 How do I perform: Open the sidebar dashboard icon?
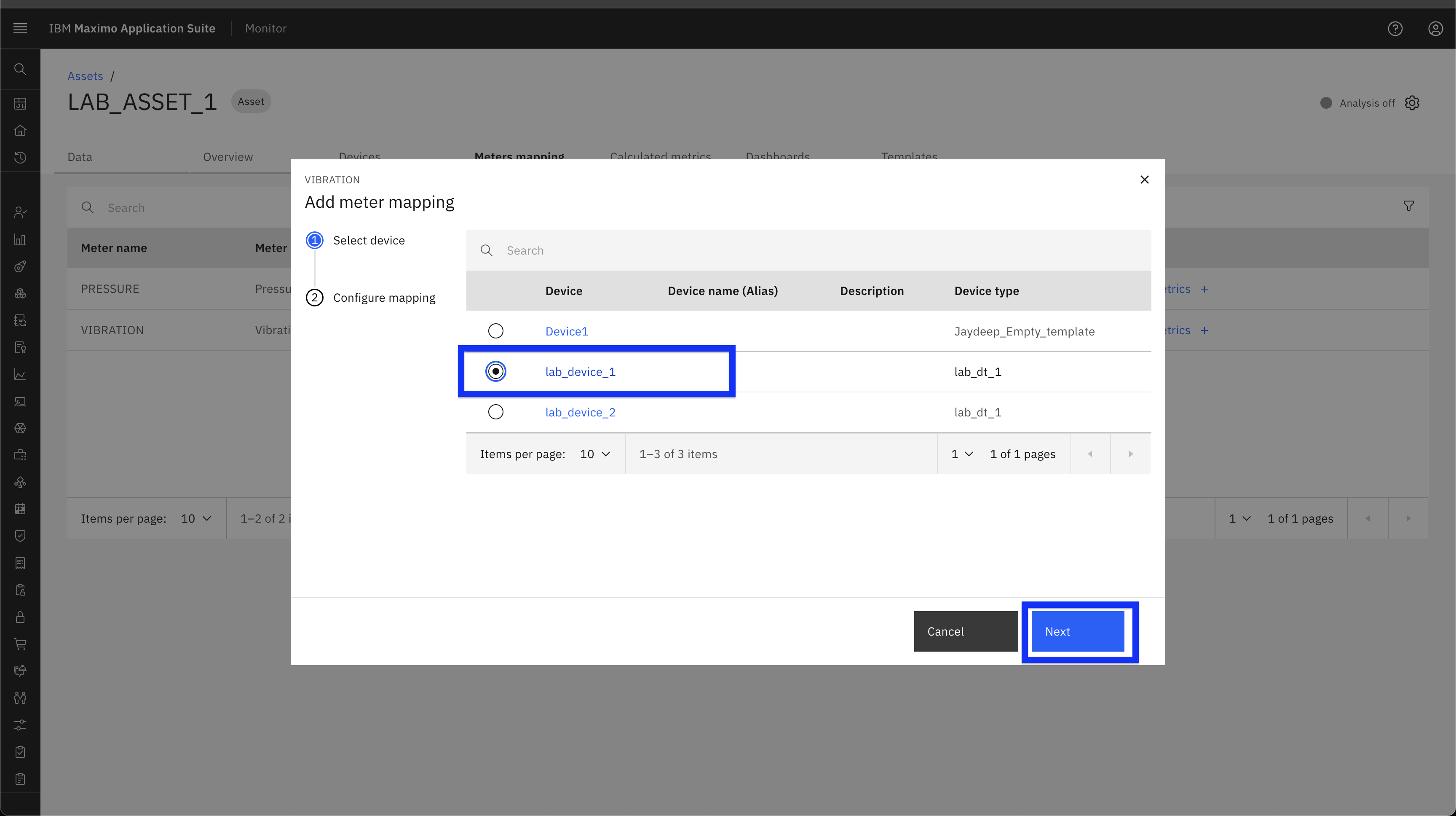20,104
